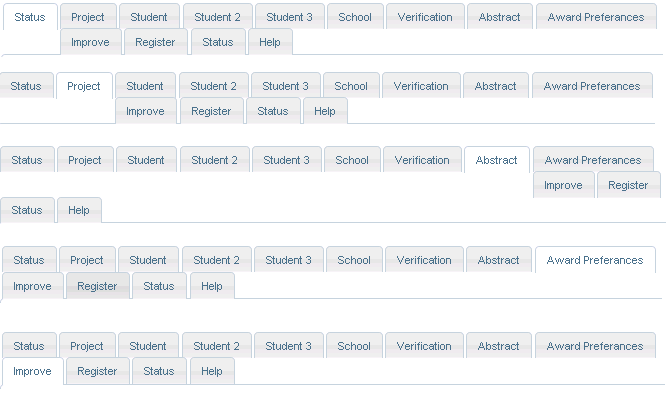Screen dimensions: 670x408
Task: Click the highlighted Abstract tab in third strip
Action: pyautogui.click(x=497, y=160)
